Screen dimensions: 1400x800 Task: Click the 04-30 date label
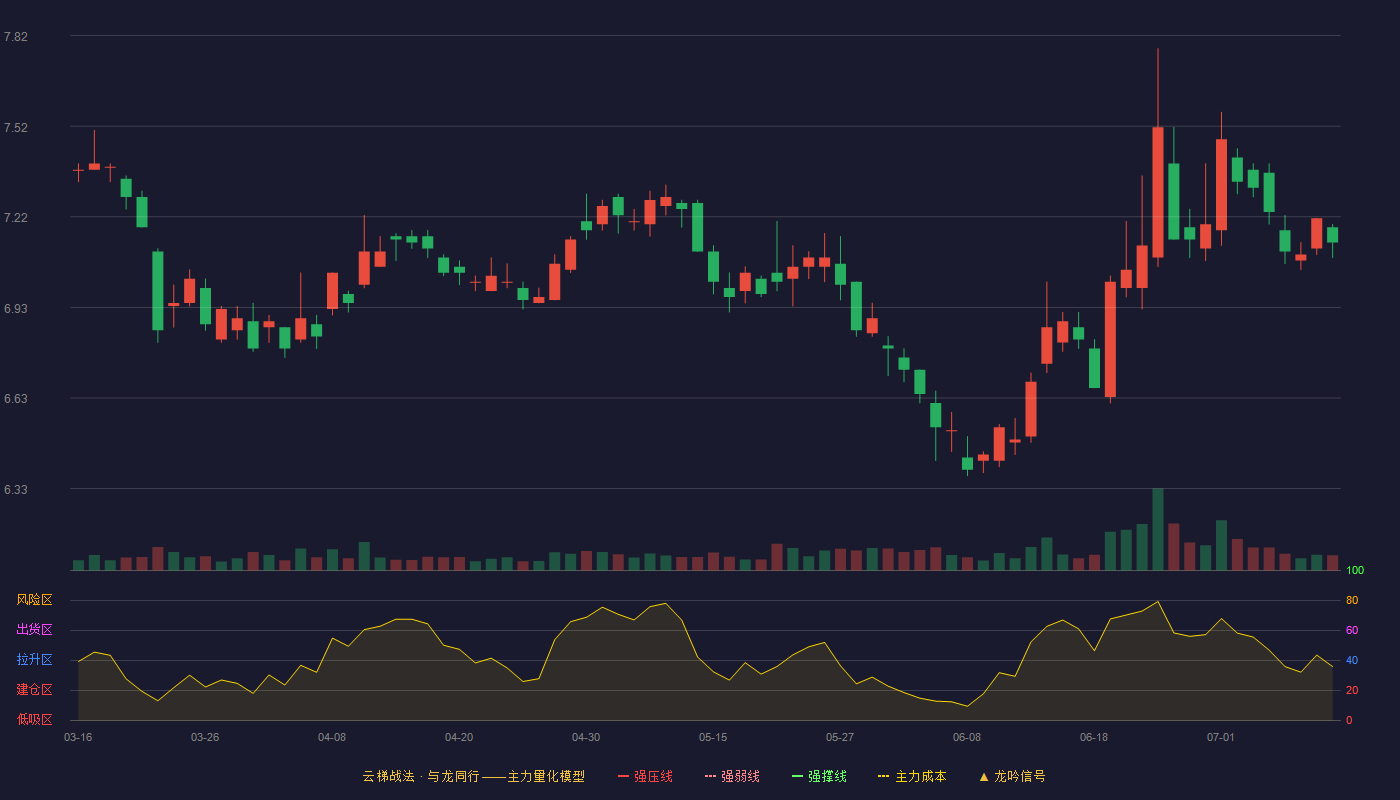(586, 737)
